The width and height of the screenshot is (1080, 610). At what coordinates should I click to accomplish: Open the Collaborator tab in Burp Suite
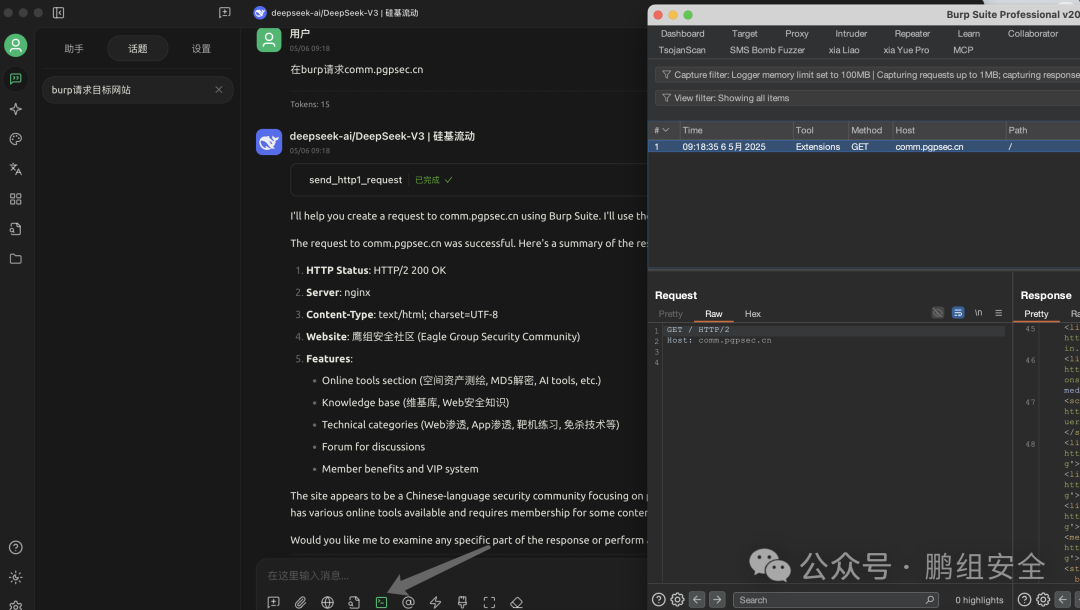(1033, 34)
